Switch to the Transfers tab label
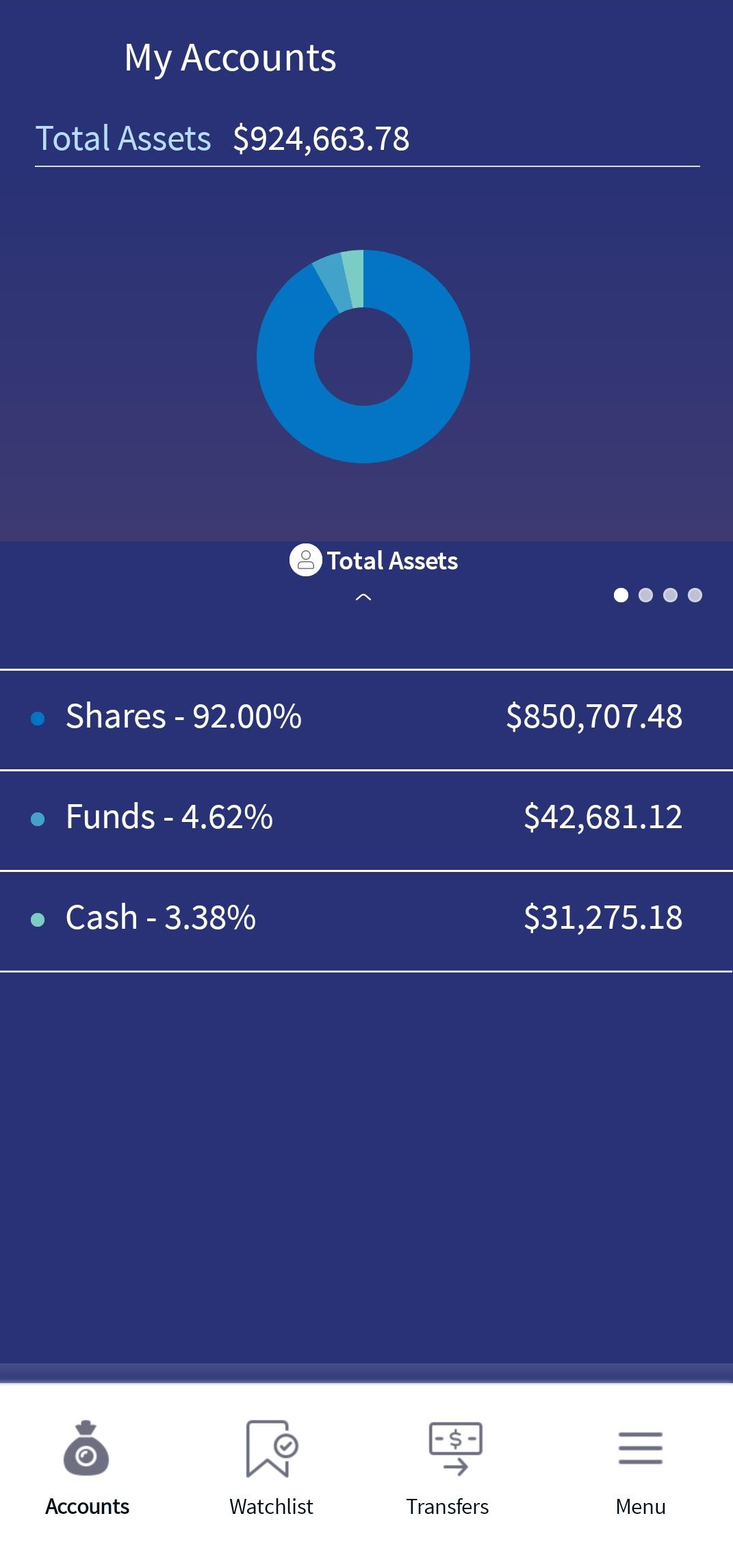The width and height of the screenshot is (733, 1568). 448,1506
